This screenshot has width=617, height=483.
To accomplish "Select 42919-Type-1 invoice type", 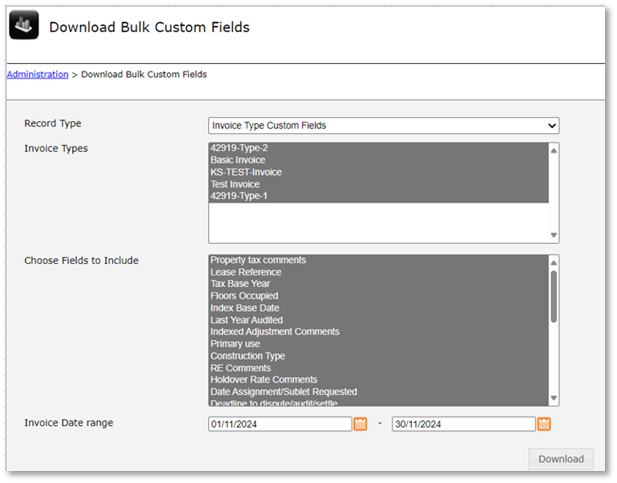I will point(379,196).
